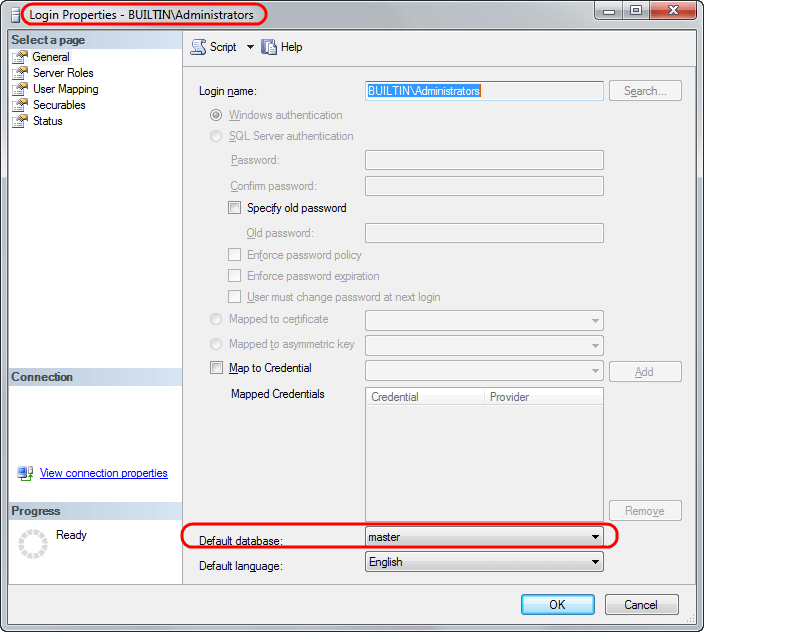Click the Securables page icon
Image resolution: width=800 pixels, height=632 pixels.
20,105
